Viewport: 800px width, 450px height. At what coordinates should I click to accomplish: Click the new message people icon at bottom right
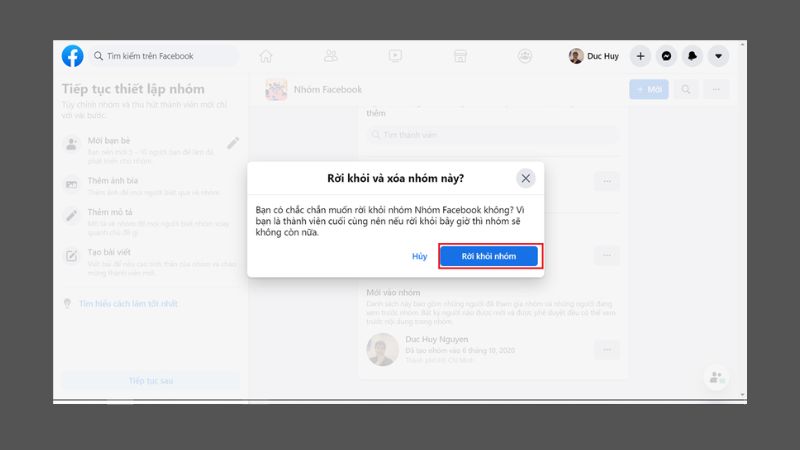coord(716,378)
